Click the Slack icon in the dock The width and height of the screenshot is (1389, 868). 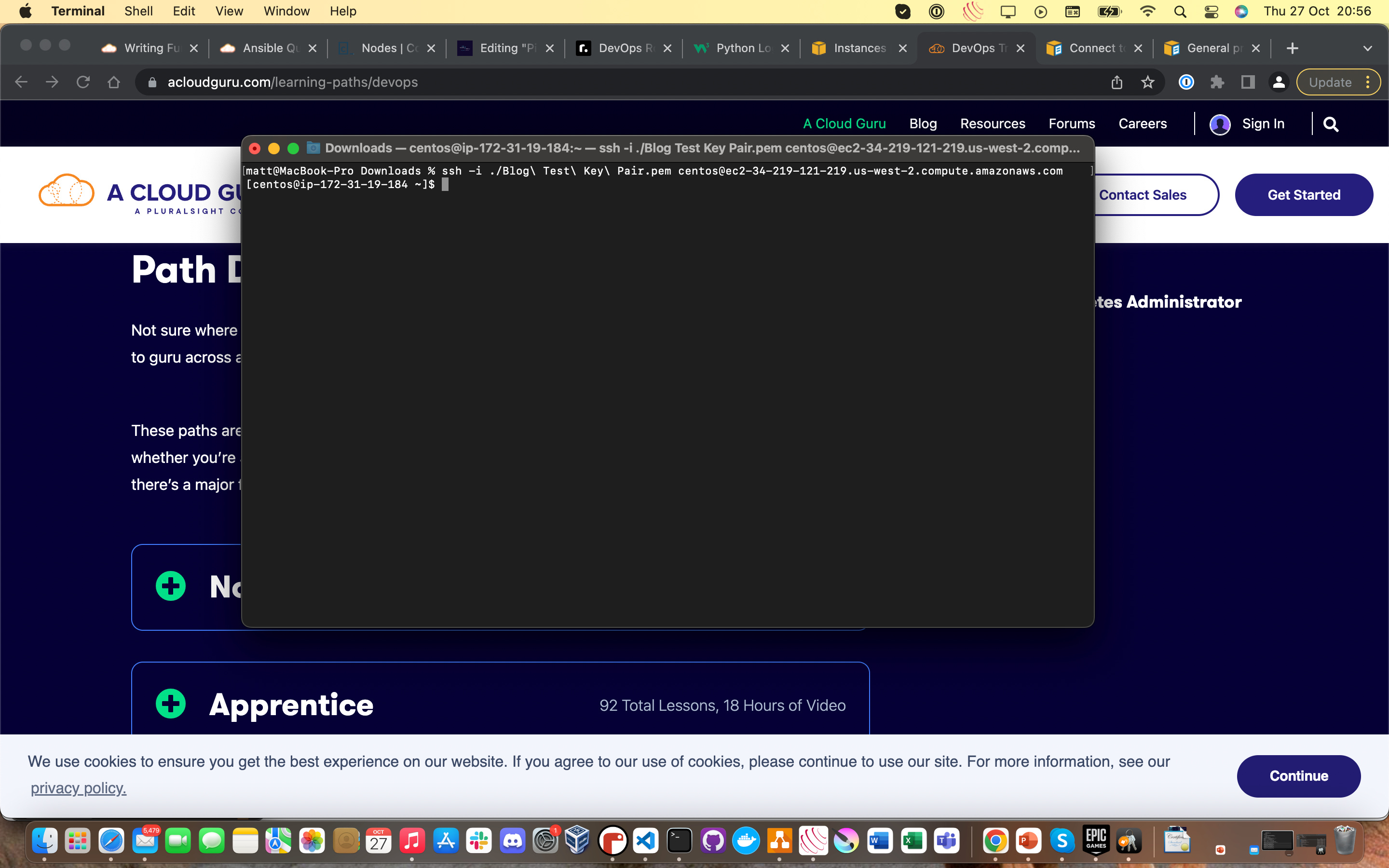[479, 841]
